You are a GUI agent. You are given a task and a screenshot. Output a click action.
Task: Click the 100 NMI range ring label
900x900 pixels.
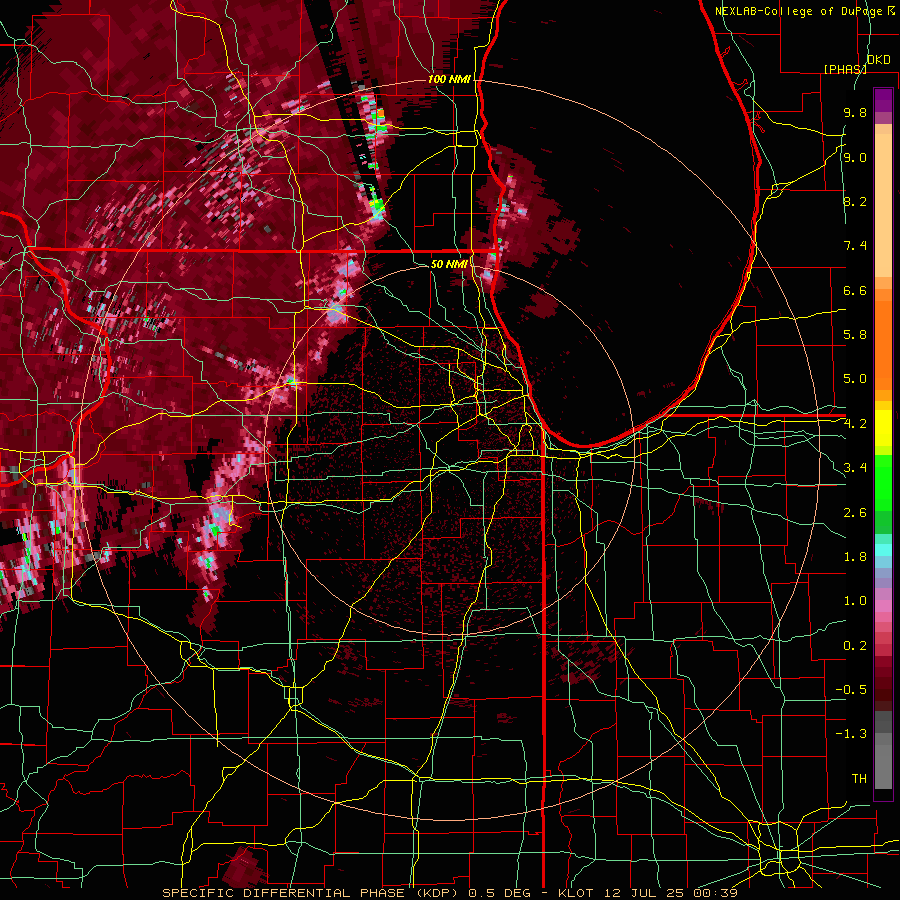pyautogui.click(x=449, y=79)
